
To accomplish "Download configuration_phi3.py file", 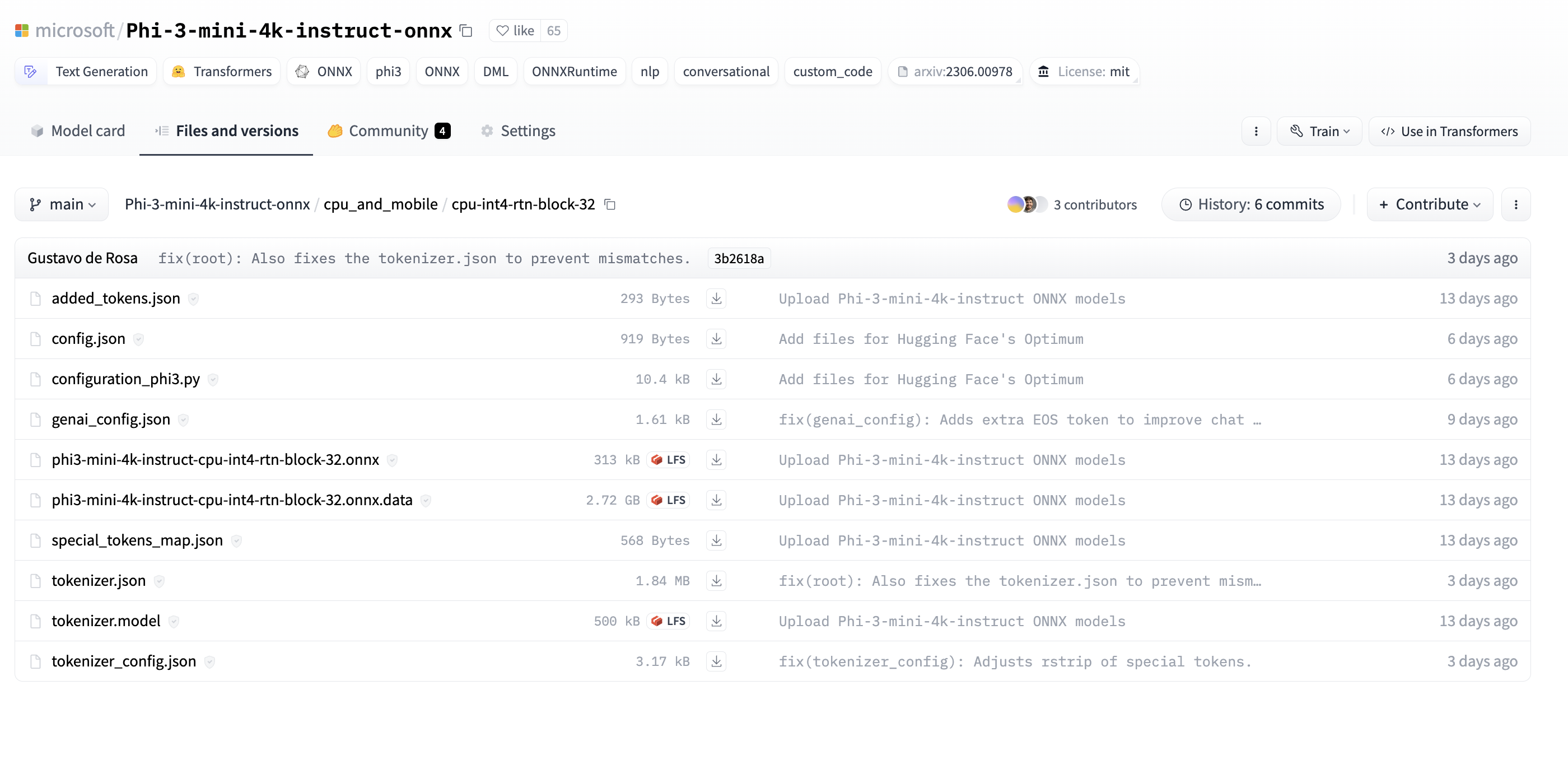I will [x=716, y=379].
